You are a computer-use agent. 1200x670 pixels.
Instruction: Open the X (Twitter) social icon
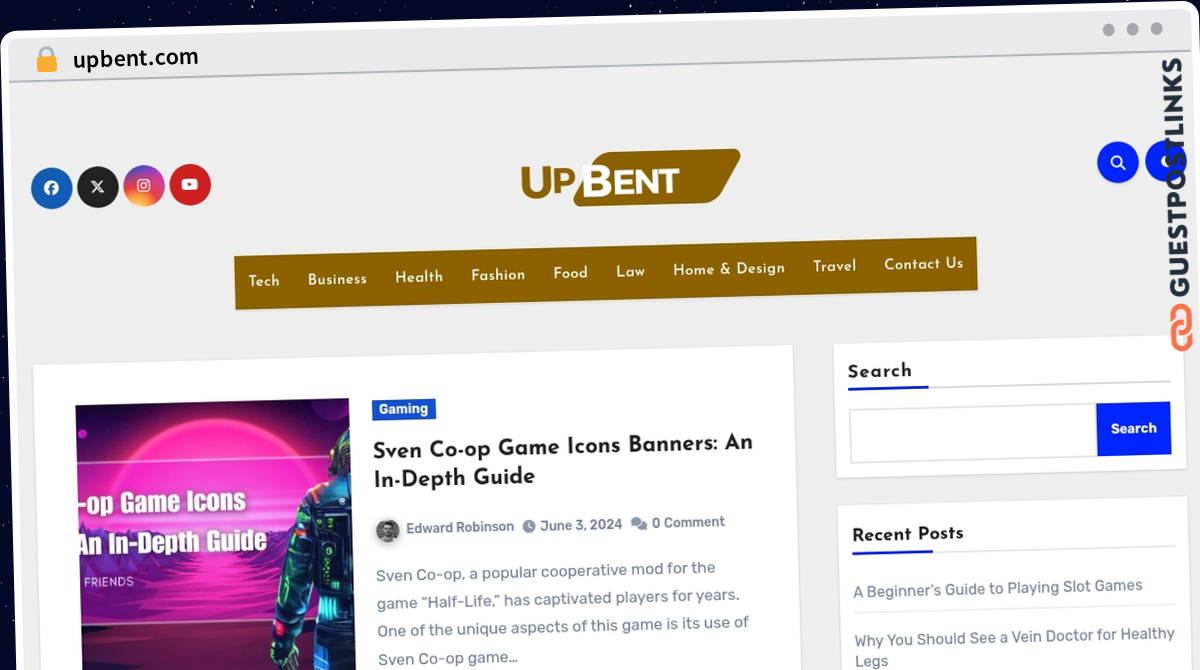[x=98, y=187]
